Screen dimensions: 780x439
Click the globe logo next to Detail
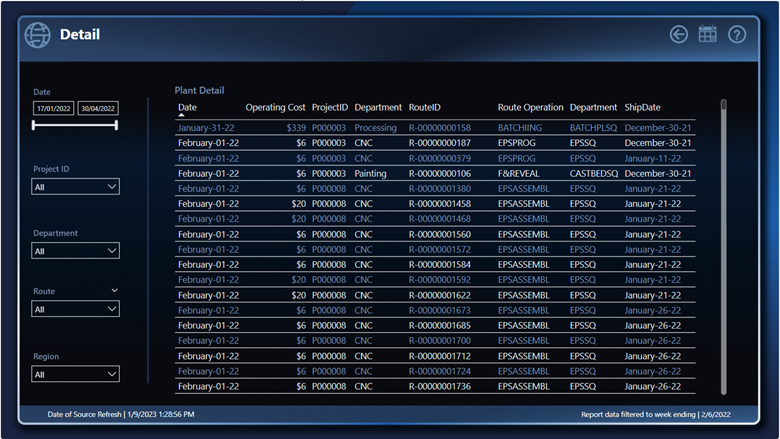(37, 35)
